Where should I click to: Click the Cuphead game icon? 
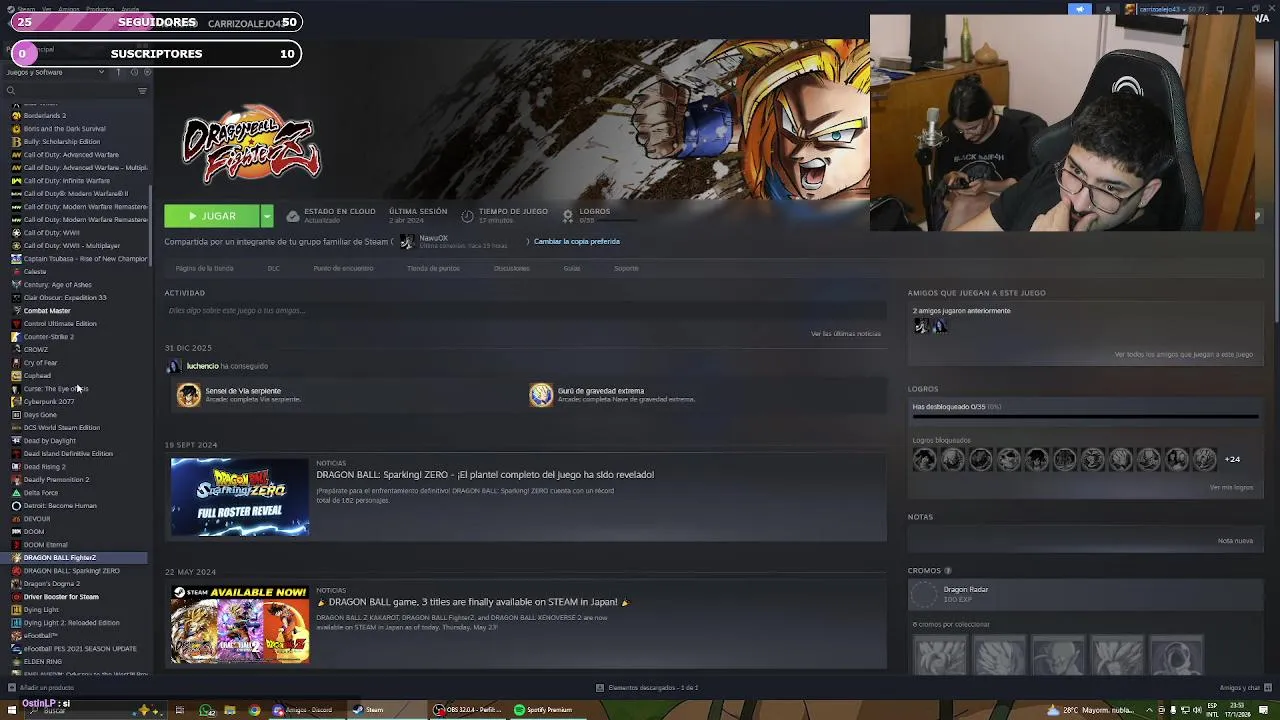pos(16,376)
